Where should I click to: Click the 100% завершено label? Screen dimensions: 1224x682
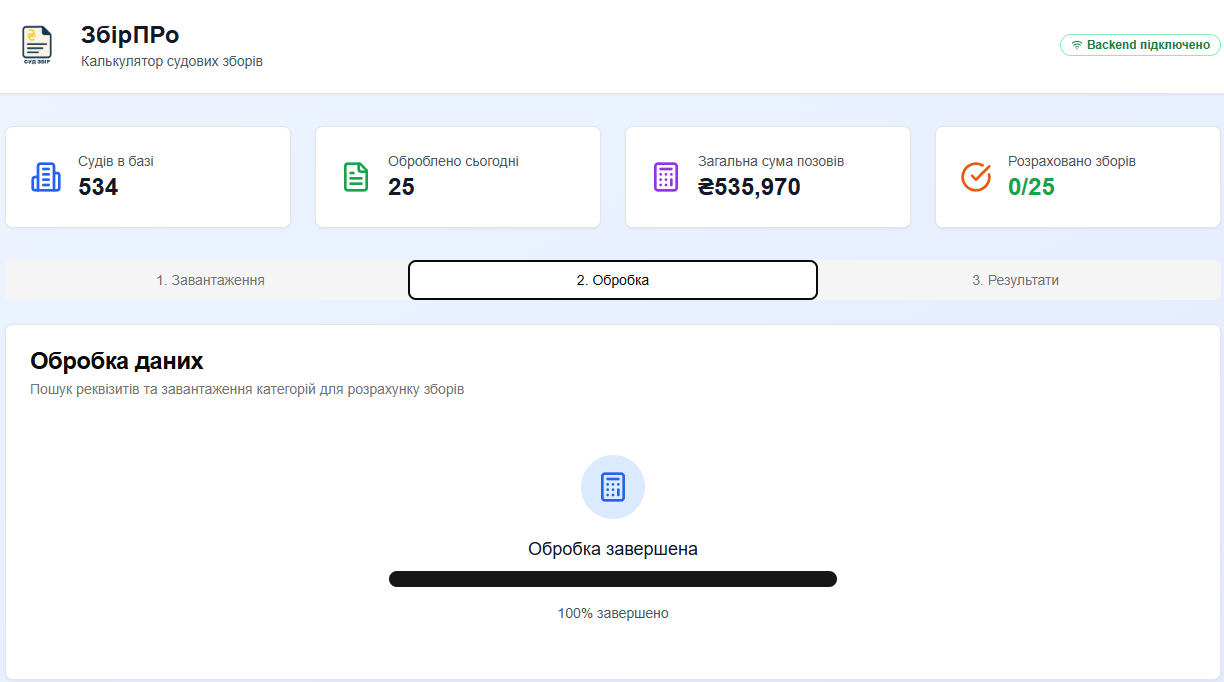(613, 613)
